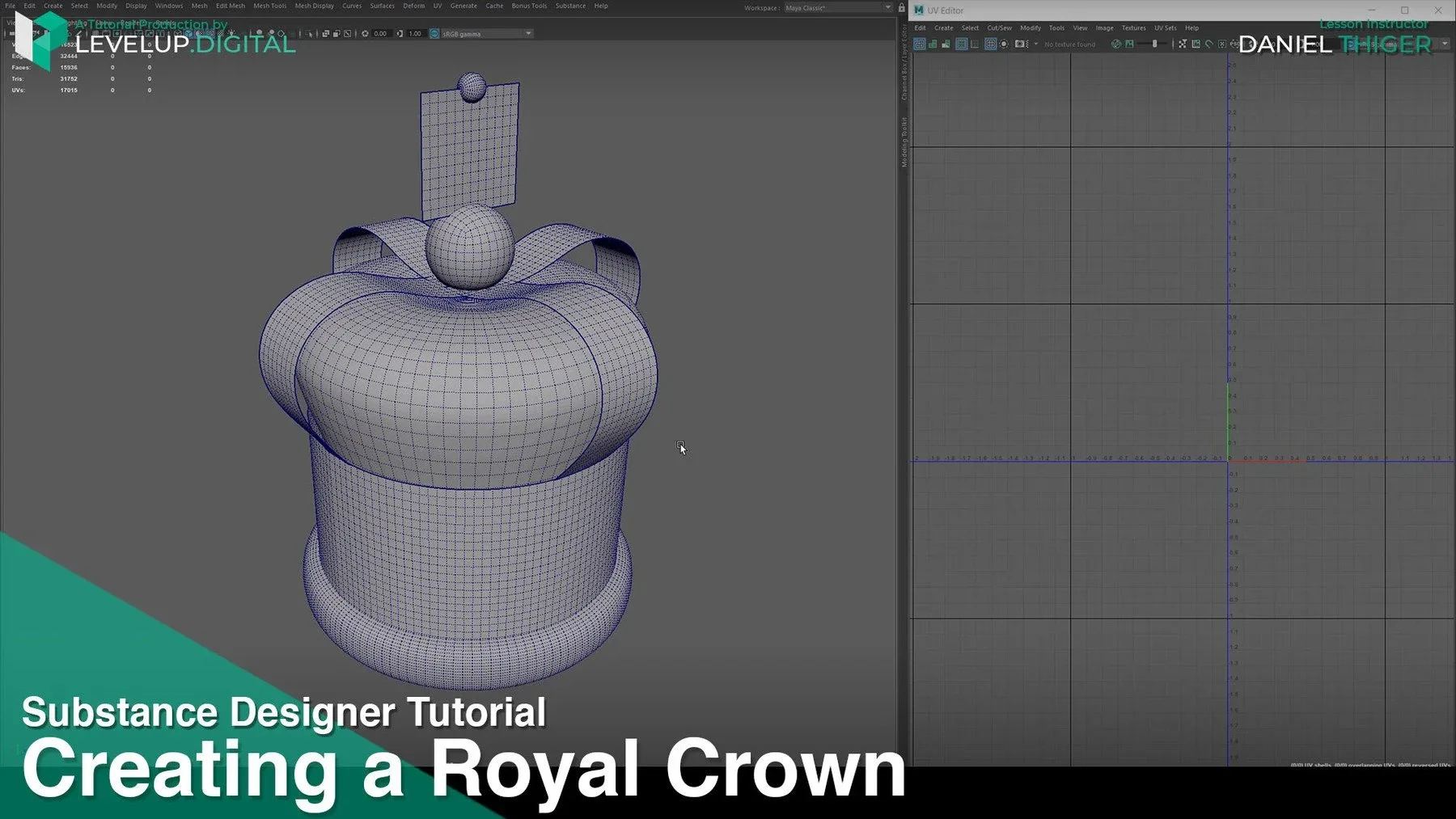Open the Cut/Sew menu in UV Editor
The width and height of the screenshot is (1456, 819).
pos(1000,27)
